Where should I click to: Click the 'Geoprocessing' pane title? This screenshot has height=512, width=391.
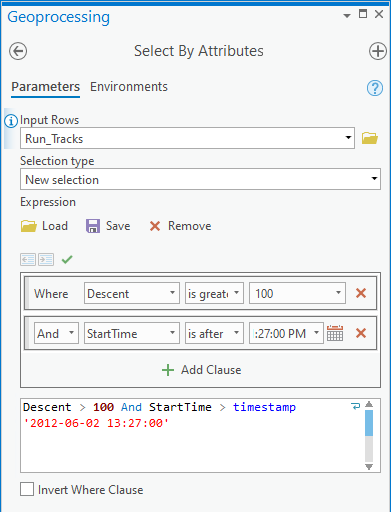59,17
